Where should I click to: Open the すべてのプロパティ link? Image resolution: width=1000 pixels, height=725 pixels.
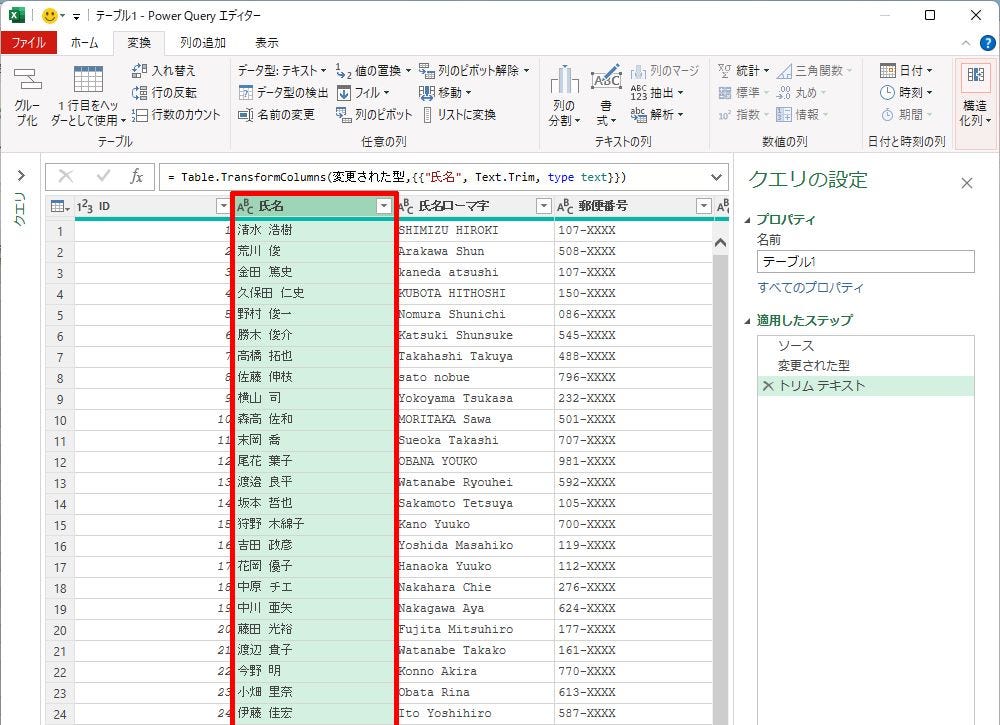pos(810,288)
